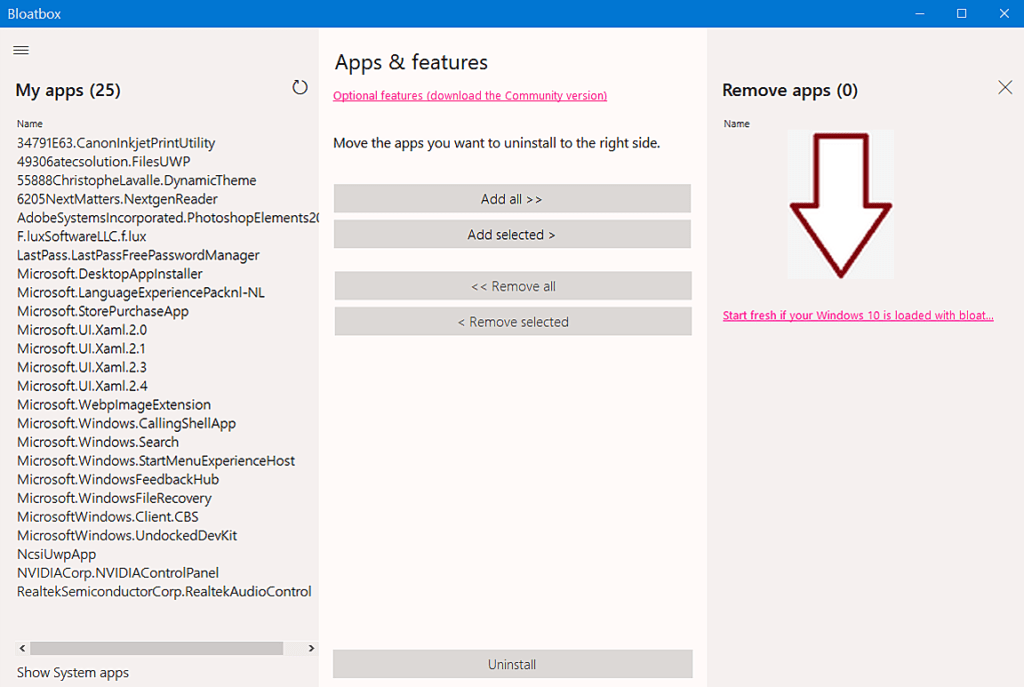Screen dimensions: 1024x687
Task: Close the Remove apps panel
Action: [1005, 88]
